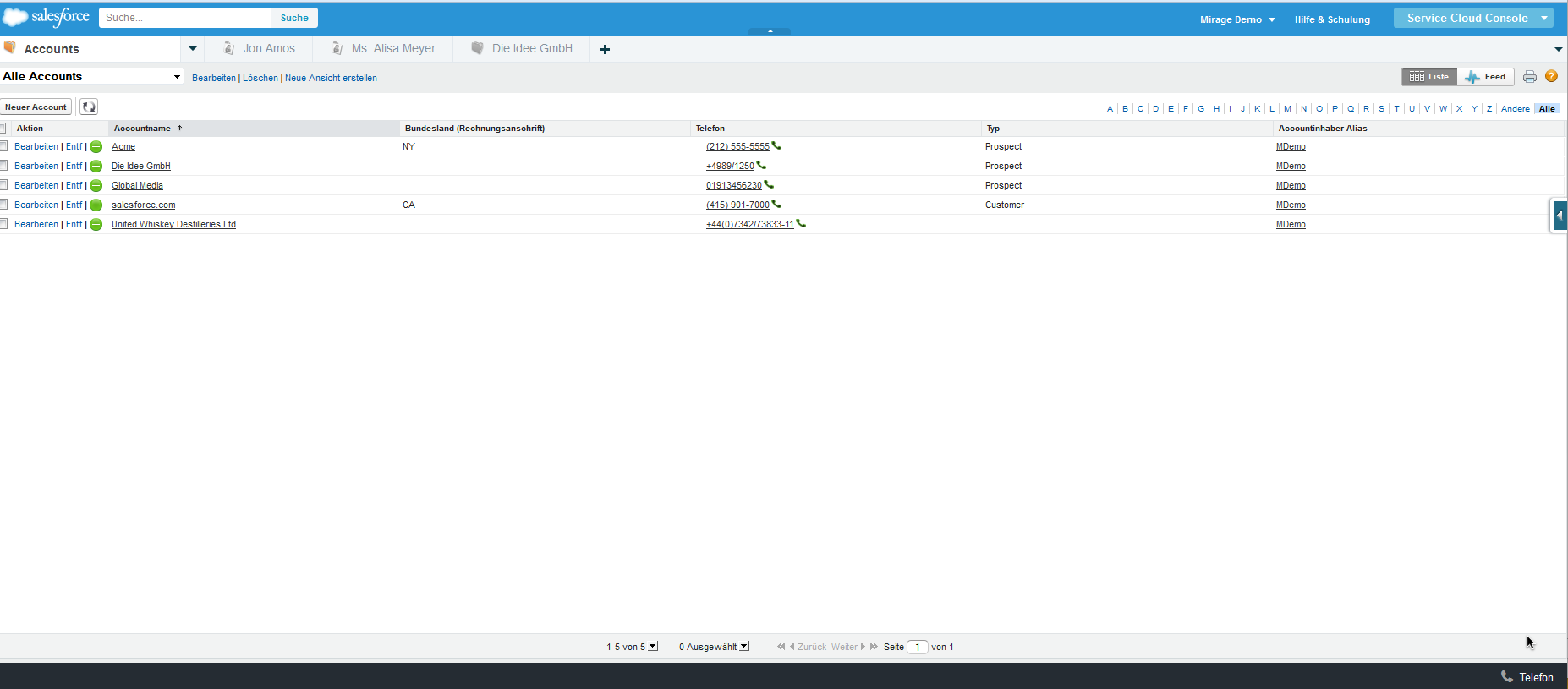Select the salesforce.com row checkbox
Image resolution: width=1568 pixels, height=689 pixels.
pyautogui.click(x=3, y=205)
